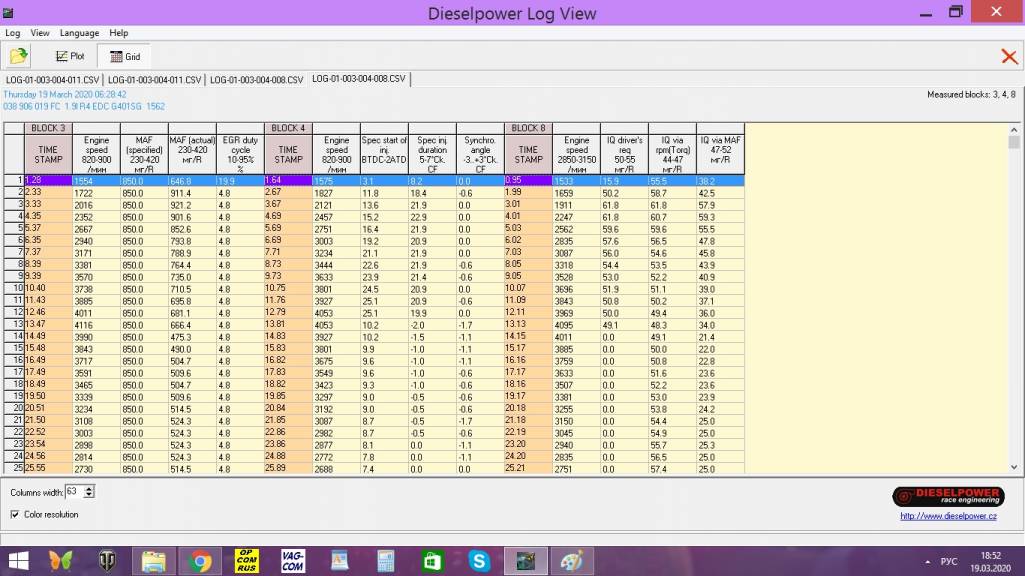Open Skype from the taskbar
Image resolution: width=1025 pixels, height=576 pixels.
point(478,560)
